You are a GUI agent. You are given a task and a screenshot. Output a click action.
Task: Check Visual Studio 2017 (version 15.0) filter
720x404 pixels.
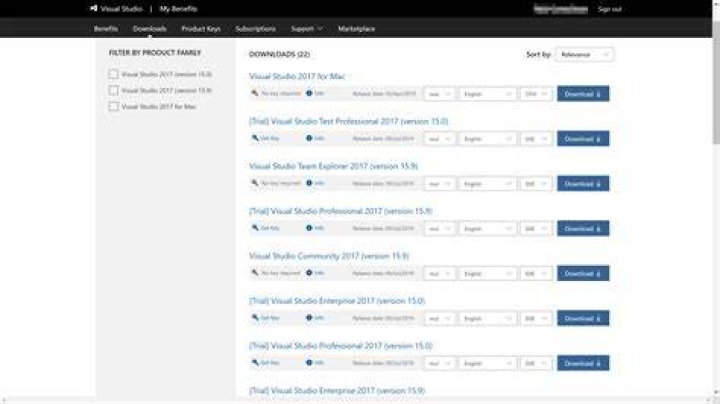(x=113, y=74)
